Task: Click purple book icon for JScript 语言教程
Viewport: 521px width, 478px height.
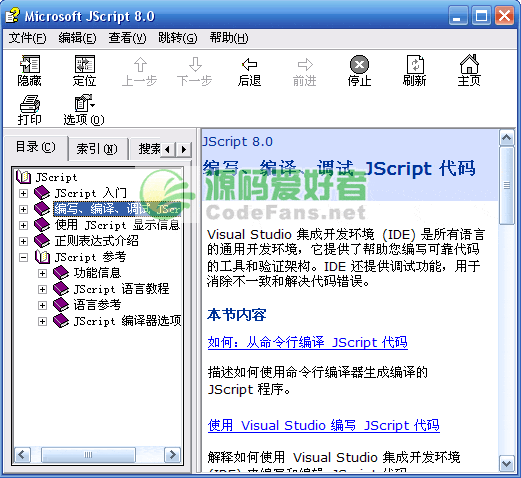Action: [61, 289]
